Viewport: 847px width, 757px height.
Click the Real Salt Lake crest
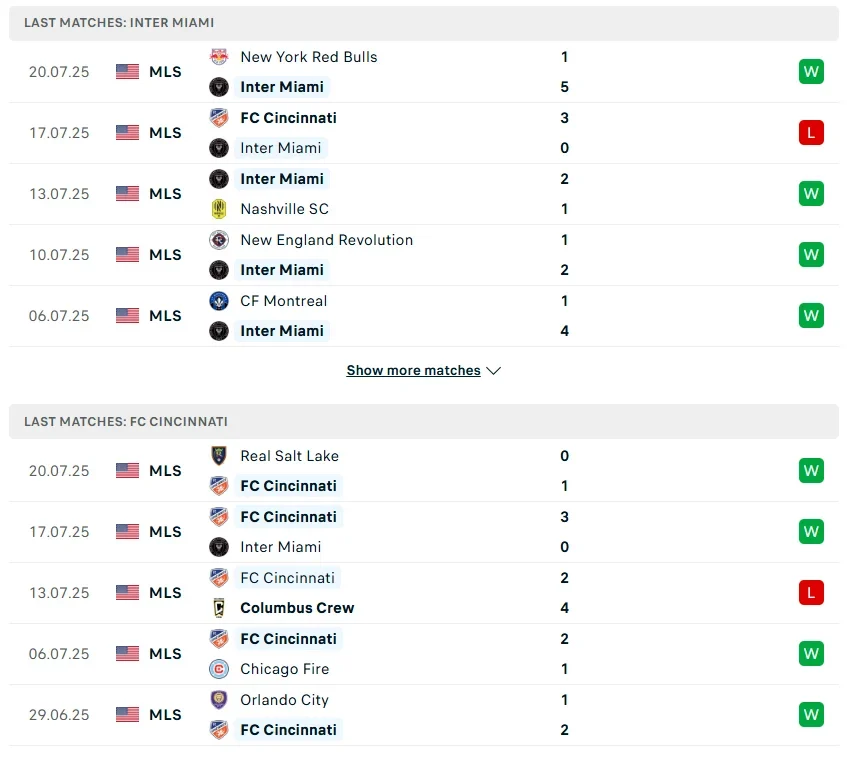pyautogui.click(x=218, y=456)
